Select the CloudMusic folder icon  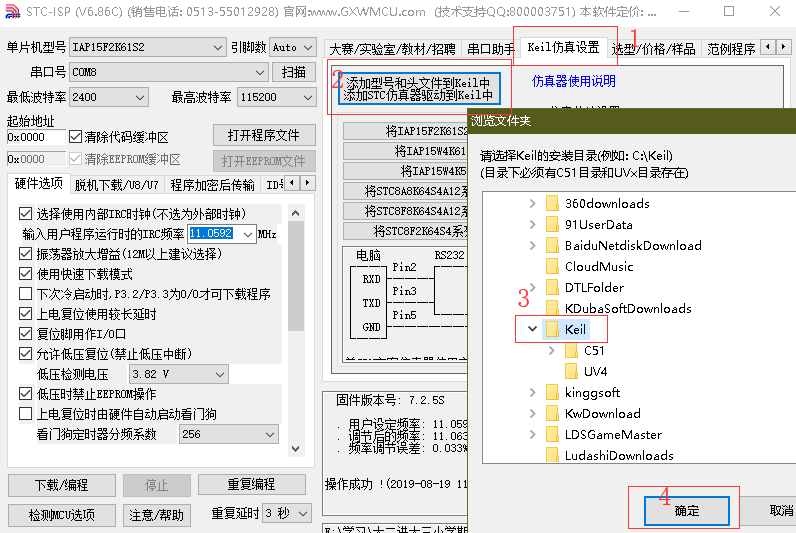pyautogui.click(x=552, y=266)
